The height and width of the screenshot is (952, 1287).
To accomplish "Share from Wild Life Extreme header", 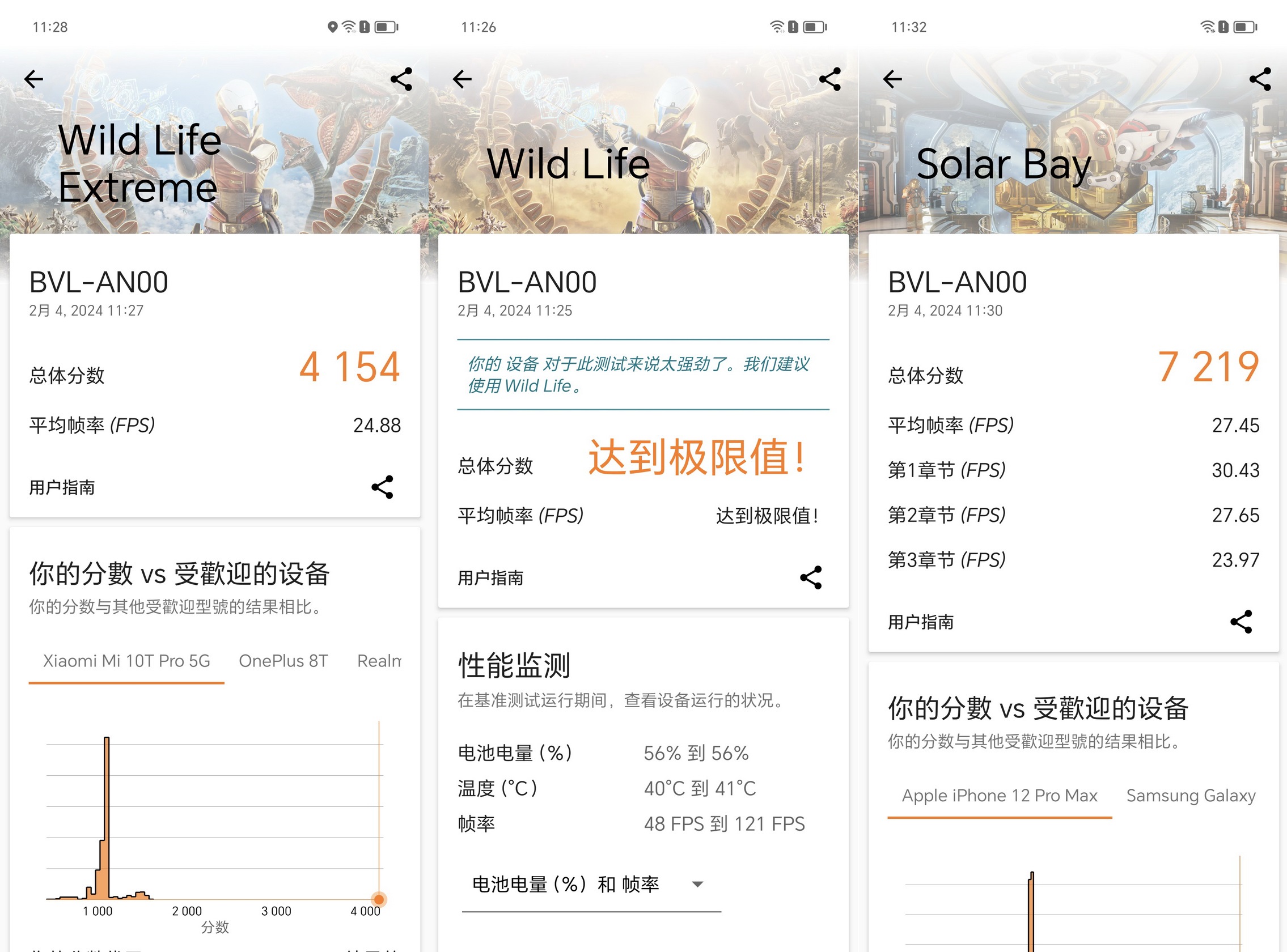I will click(x=401, y=79).
